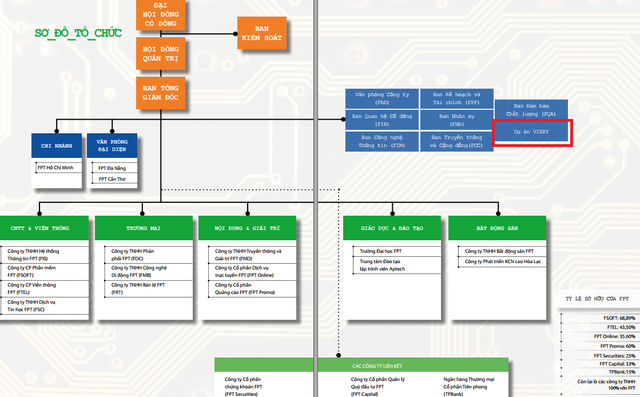Click the Dự án VISKY box
Image resolution: width=640 pixels, height=397 pixels.
point(531,132)
